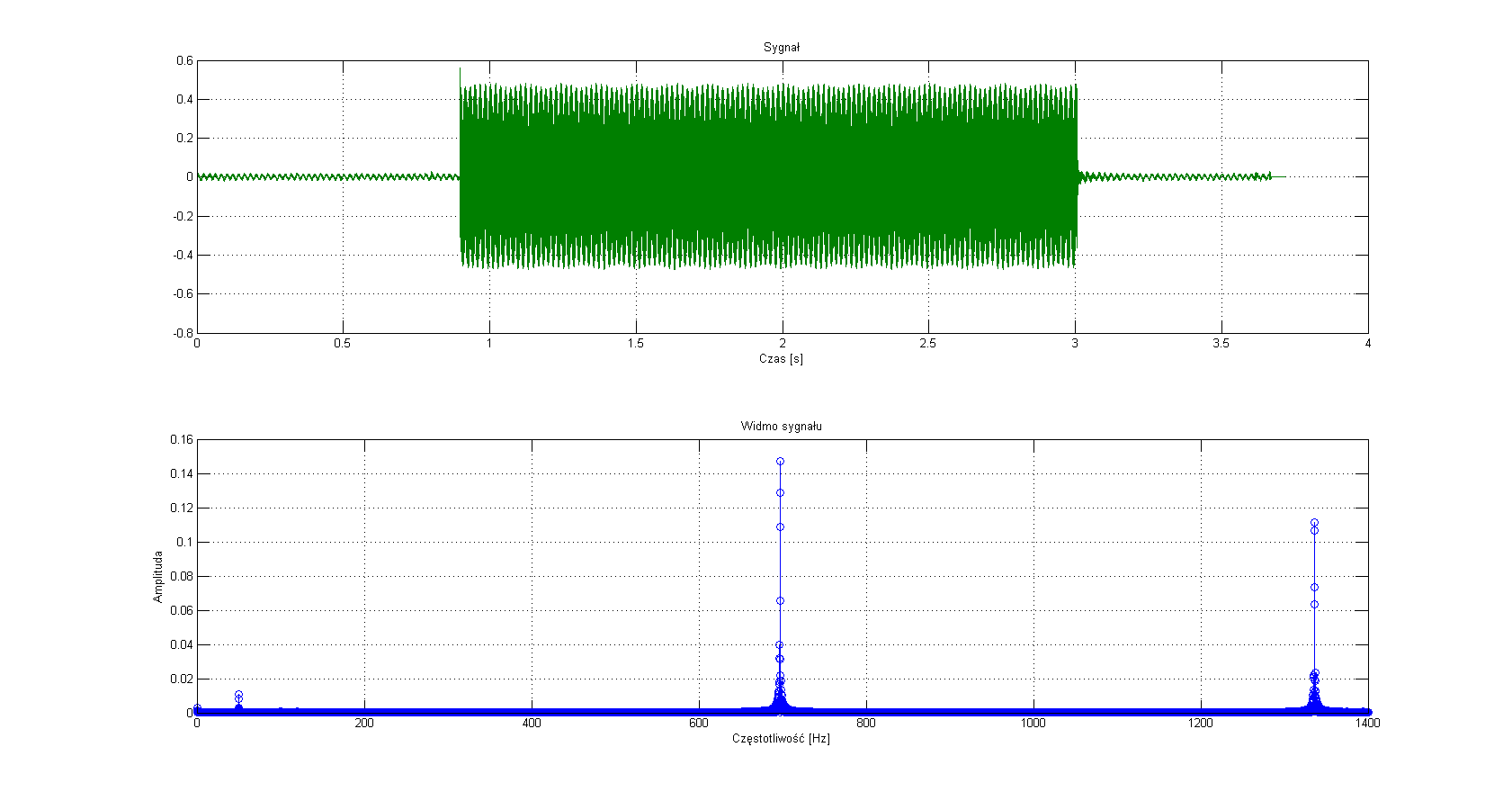Screen dimensions: 1512x801
Task: Click the "Sygnał" plot title
Action: coord(781,48)
